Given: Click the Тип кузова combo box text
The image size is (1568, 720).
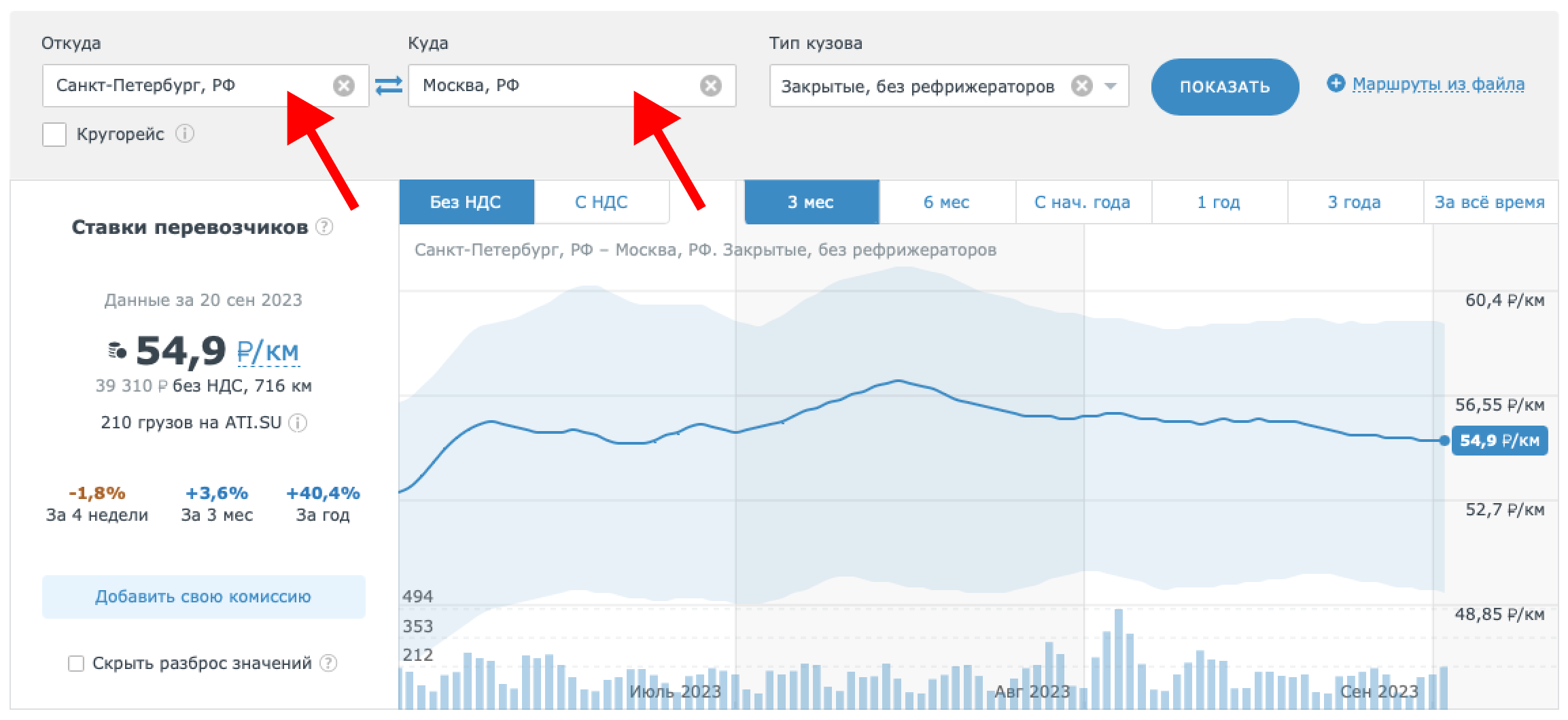Looking at the screenshot, I should (918, 86).
